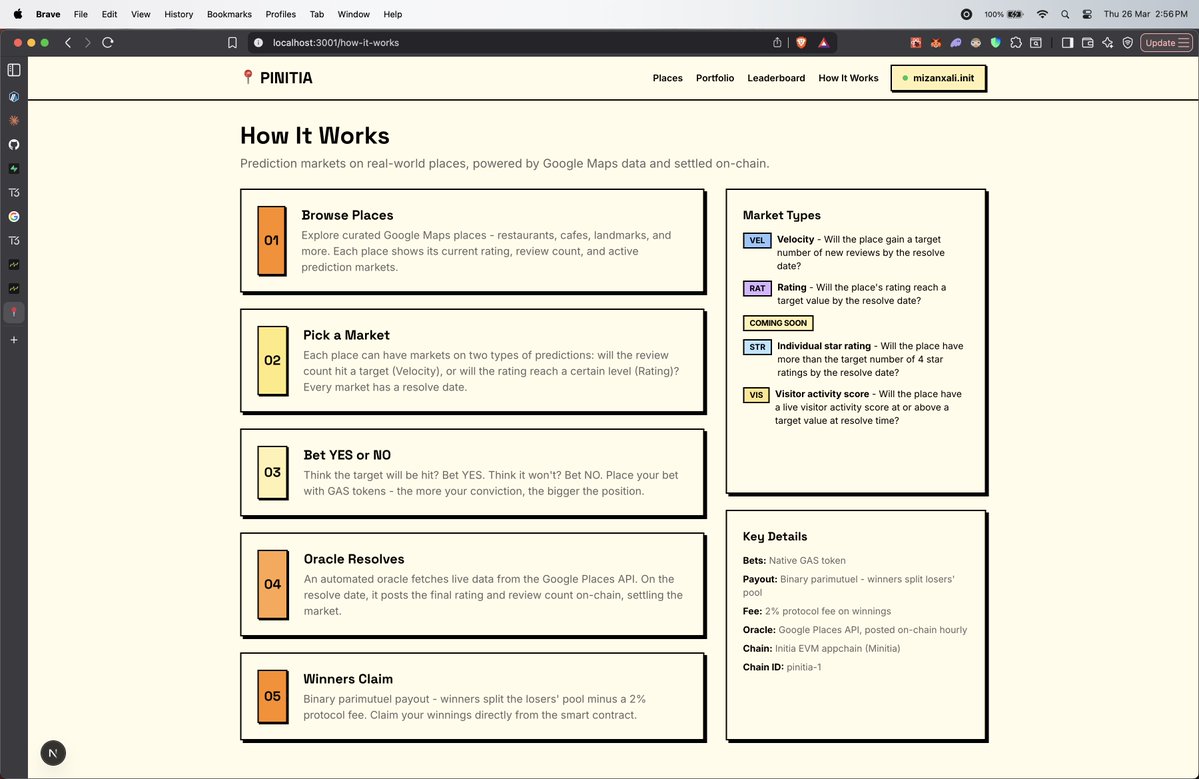Open the File menu
This screenshot has height=779, width=1199.
(x=80, y=14)
